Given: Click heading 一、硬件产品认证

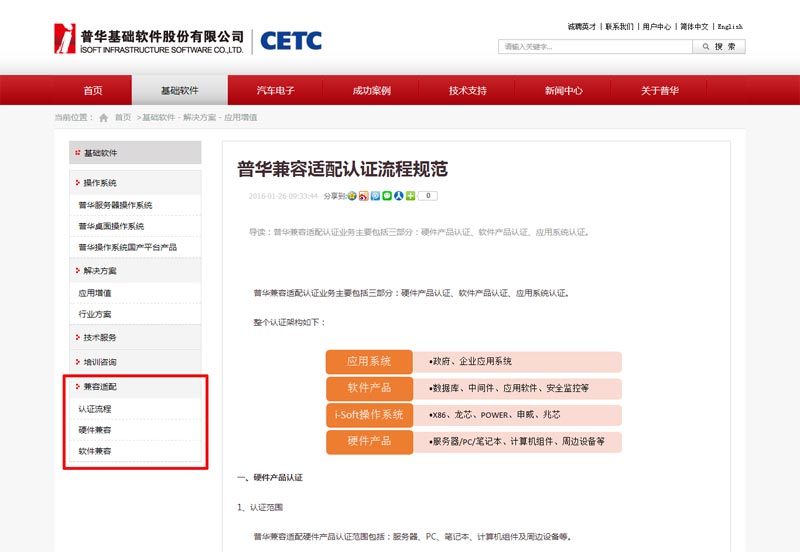Looking at the screenshot, I should (x=270, y=478).
